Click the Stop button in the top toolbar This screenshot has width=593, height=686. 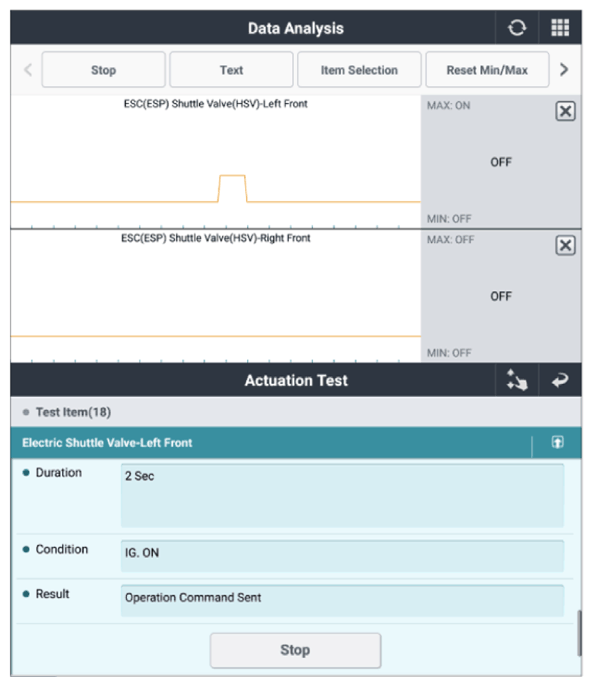point(103,70)
